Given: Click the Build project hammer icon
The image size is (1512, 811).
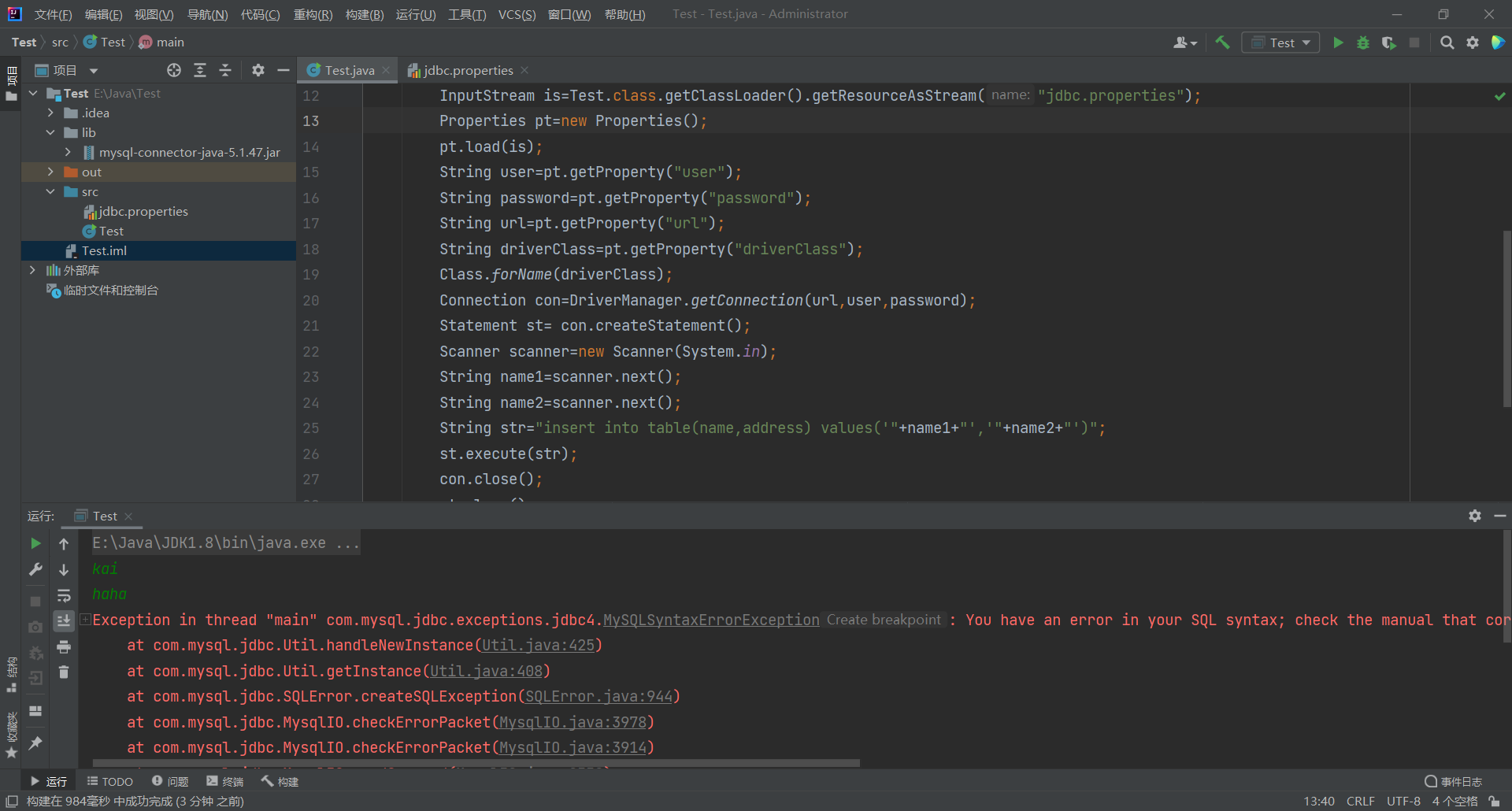Looking at the screenshot, I should pos(1222,43).
